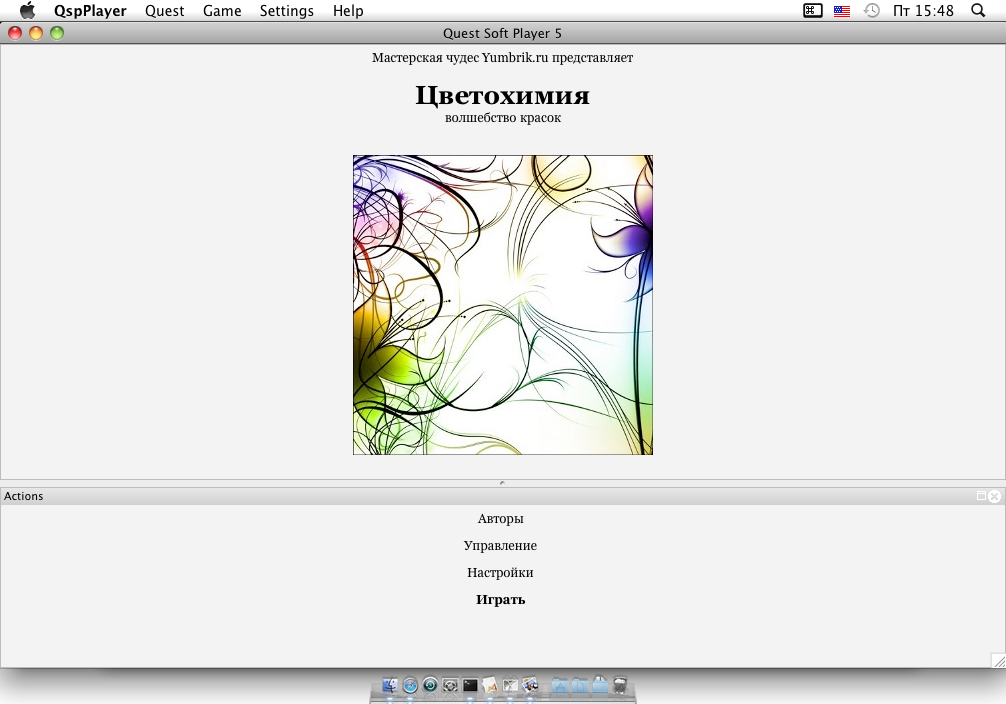Click the keyboard viewer command-key icon
Screen dimensions: 1006x704
coord(812,11)
